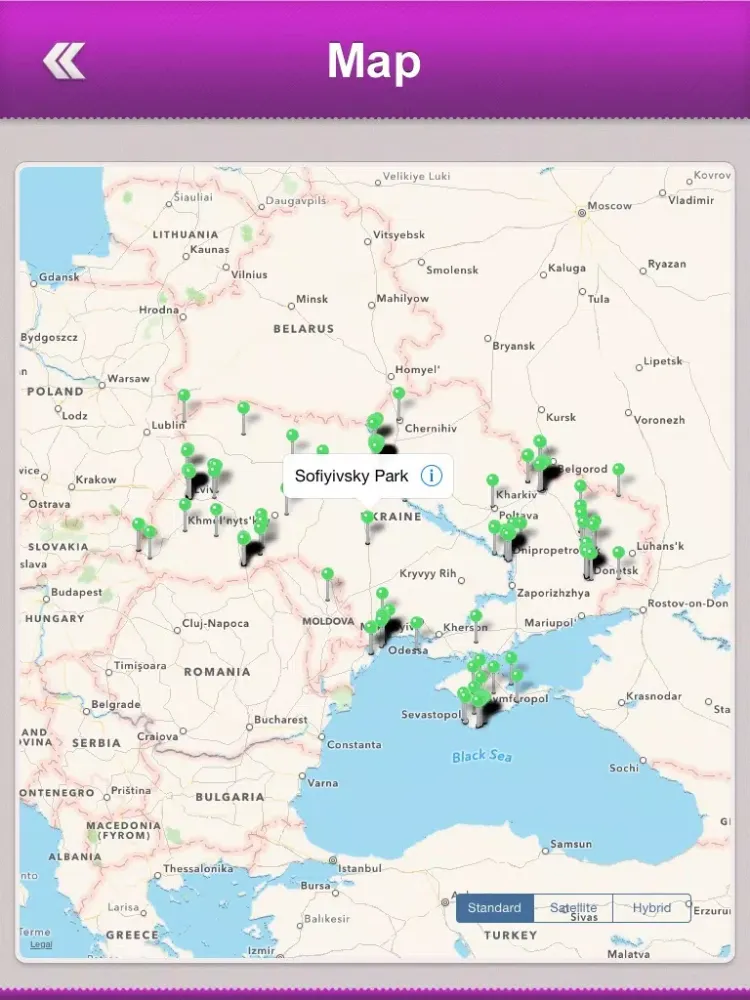The image size is (750, 1000).
Task: Tap the Zaporizhzhya city label
Action: coord(553,592)
